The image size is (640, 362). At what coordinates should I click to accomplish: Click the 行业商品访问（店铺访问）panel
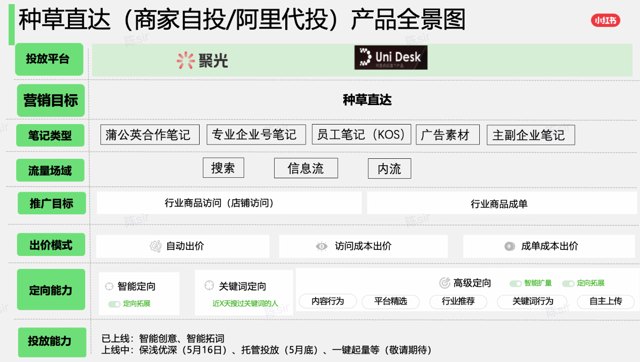click(x=229, y=203)
